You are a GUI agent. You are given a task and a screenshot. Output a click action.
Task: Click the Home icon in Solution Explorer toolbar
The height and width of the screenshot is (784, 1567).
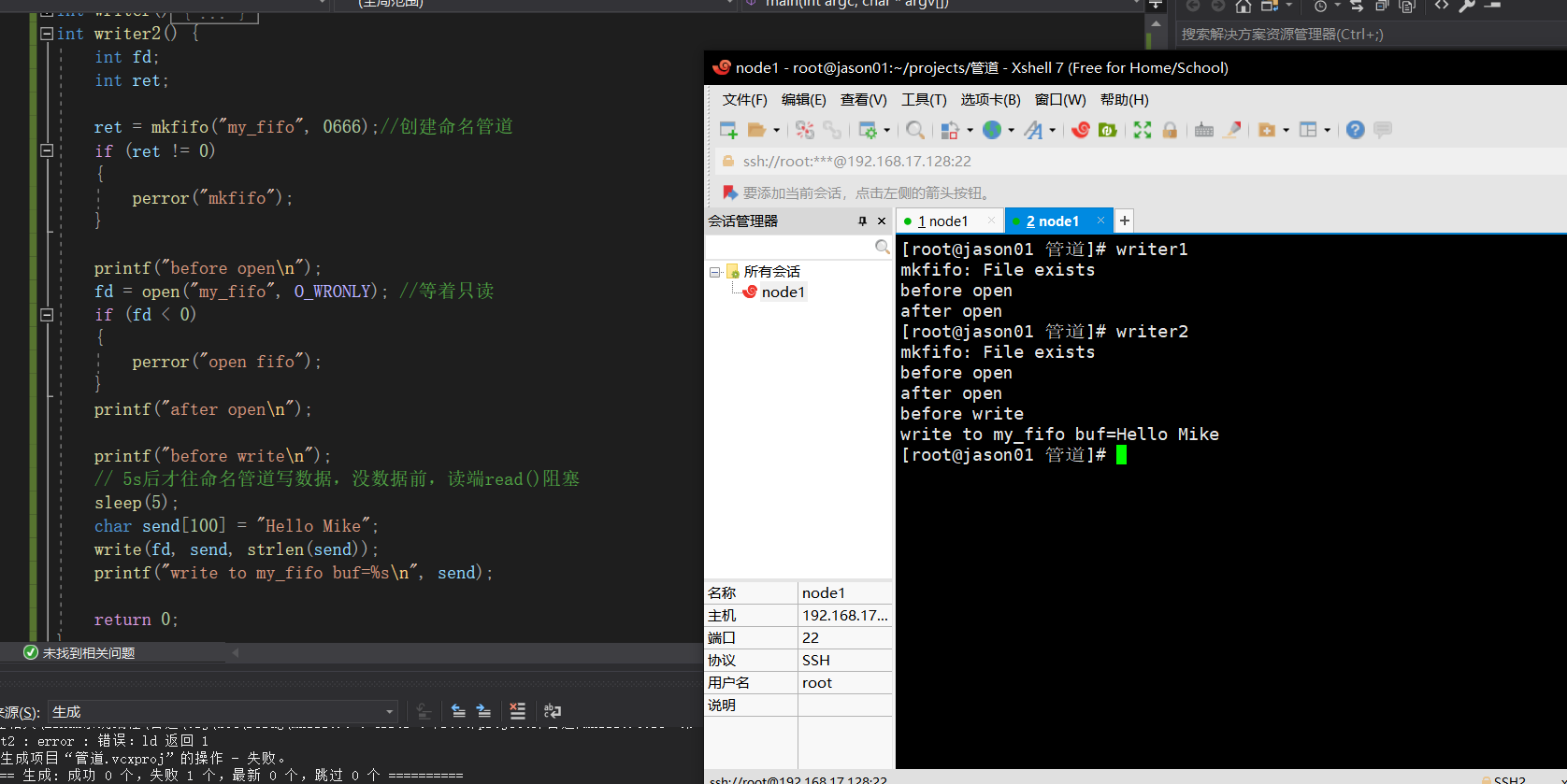click(x=1244, y=6)
